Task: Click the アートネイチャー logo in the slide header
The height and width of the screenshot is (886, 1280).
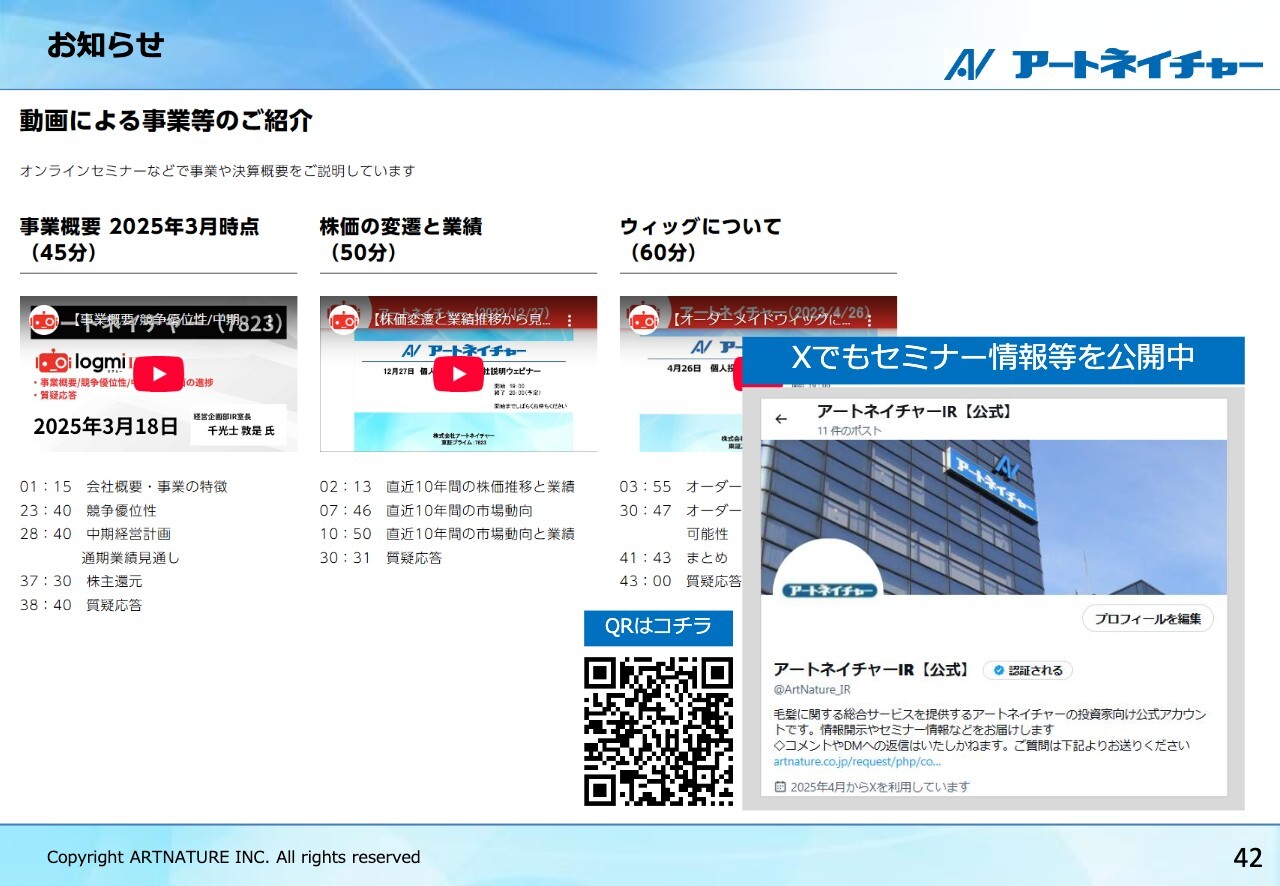Action: point(1103,64)
